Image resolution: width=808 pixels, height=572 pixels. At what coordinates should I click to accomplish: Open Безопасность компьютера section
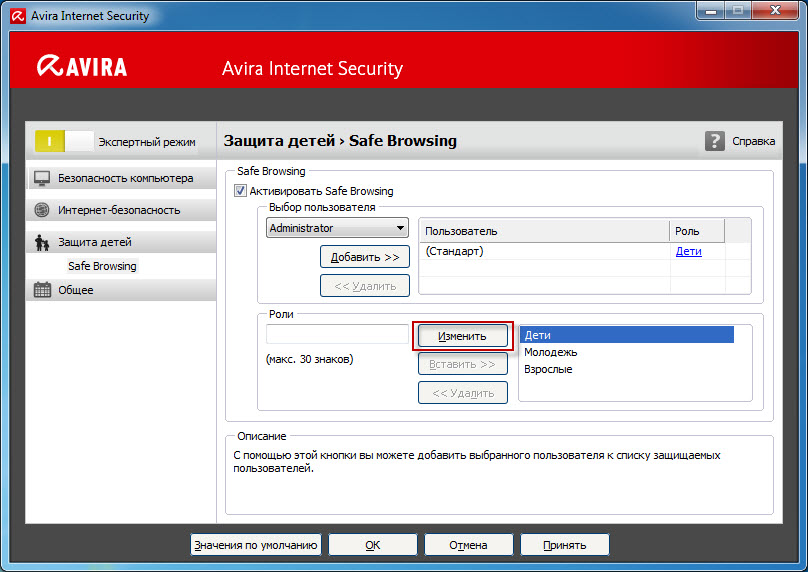coord(121,178)
